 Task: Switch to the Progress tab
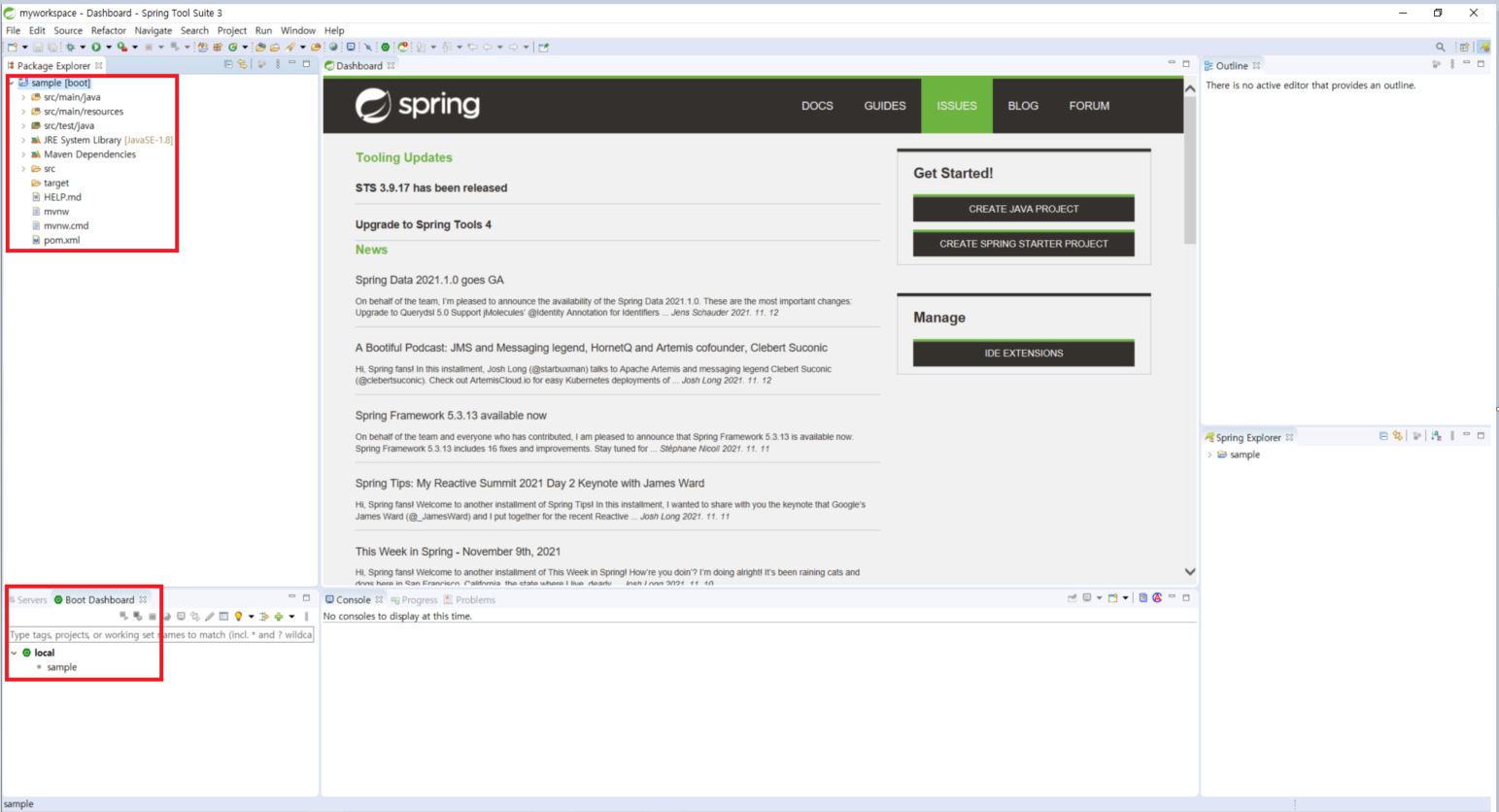[x=414, y=599]
